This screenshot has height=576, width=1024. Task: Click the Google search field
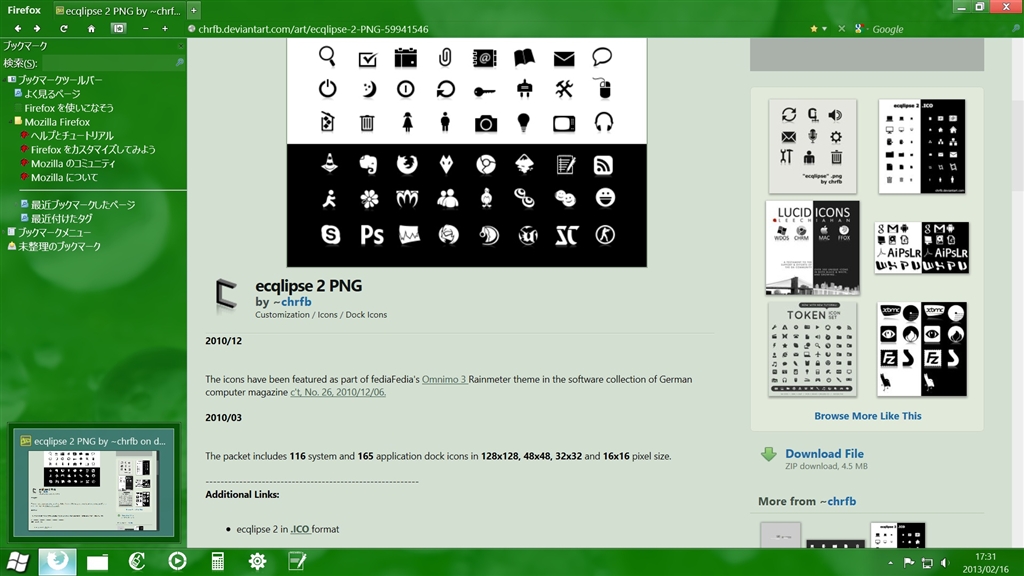point(940,29)
